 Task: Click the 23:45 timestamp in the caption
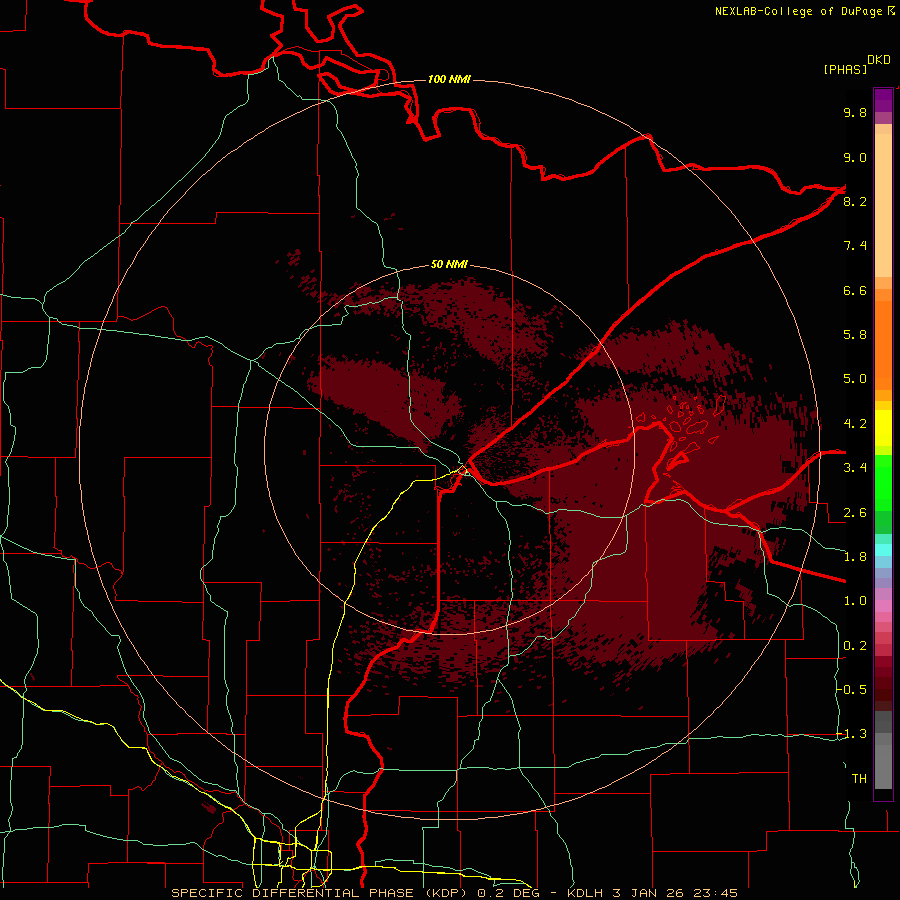pos(715,893)
